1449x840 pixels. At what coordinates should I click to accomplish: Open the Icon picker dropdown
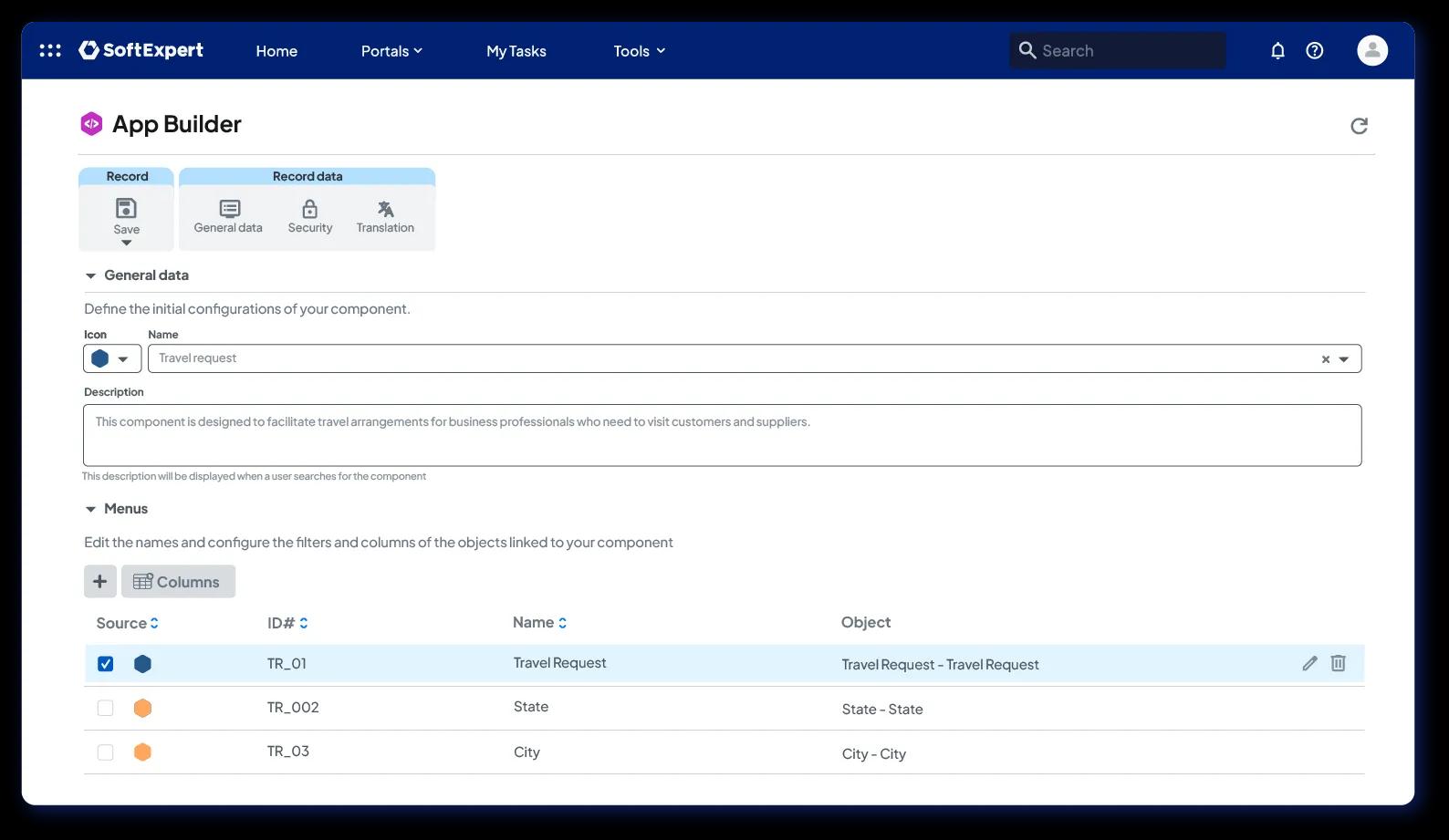[x=112, y=358]
